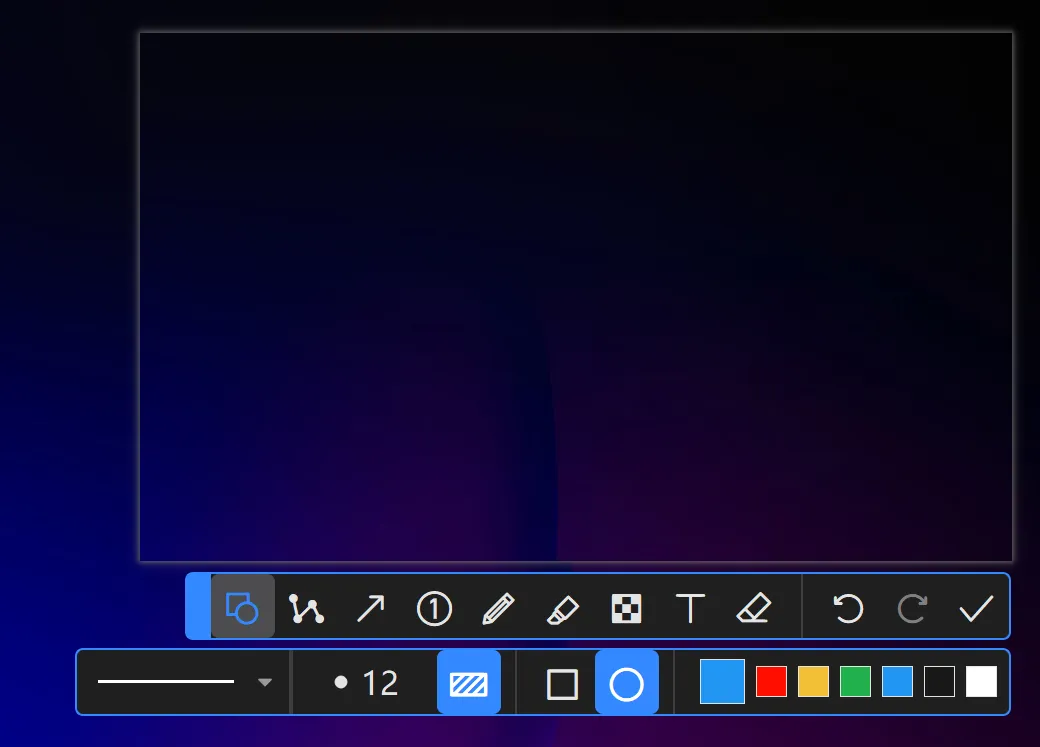
Task: Toggle the hatched fill mode
Action: 468,683
